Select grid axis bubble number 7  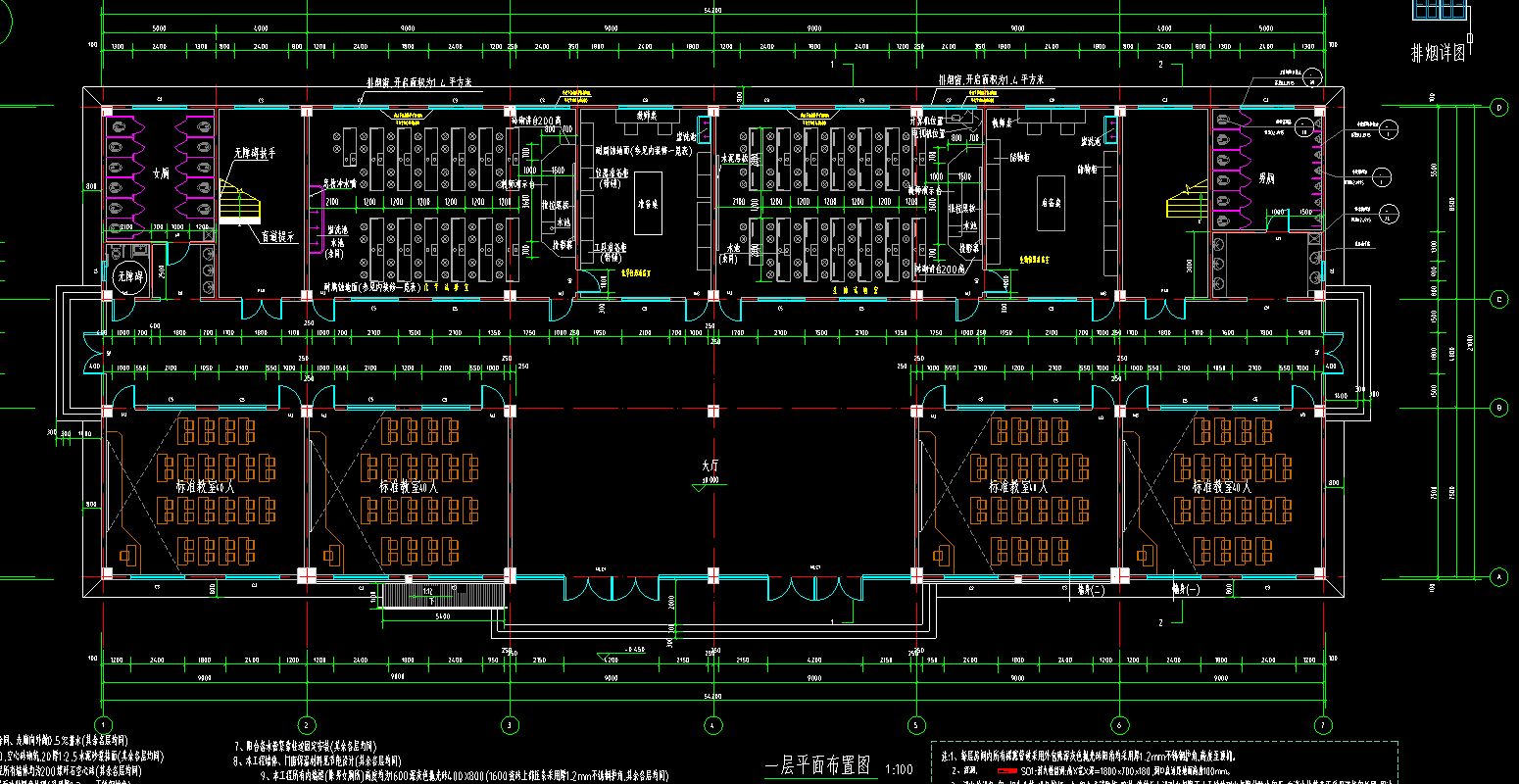coord(1323,725)
